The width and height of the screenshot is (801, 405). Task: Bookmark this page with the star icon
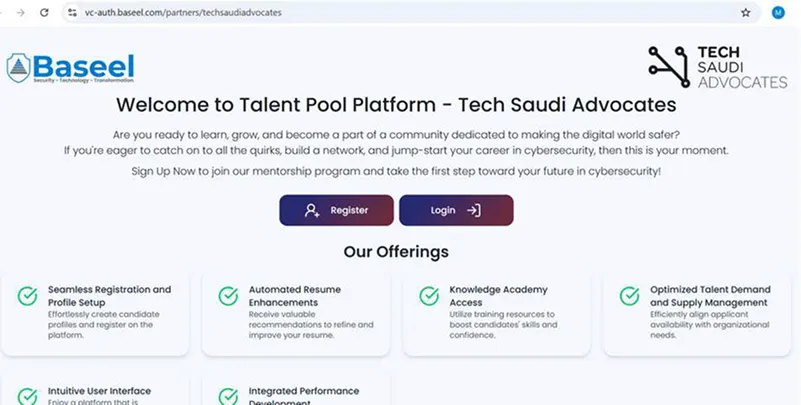(745, 13)
